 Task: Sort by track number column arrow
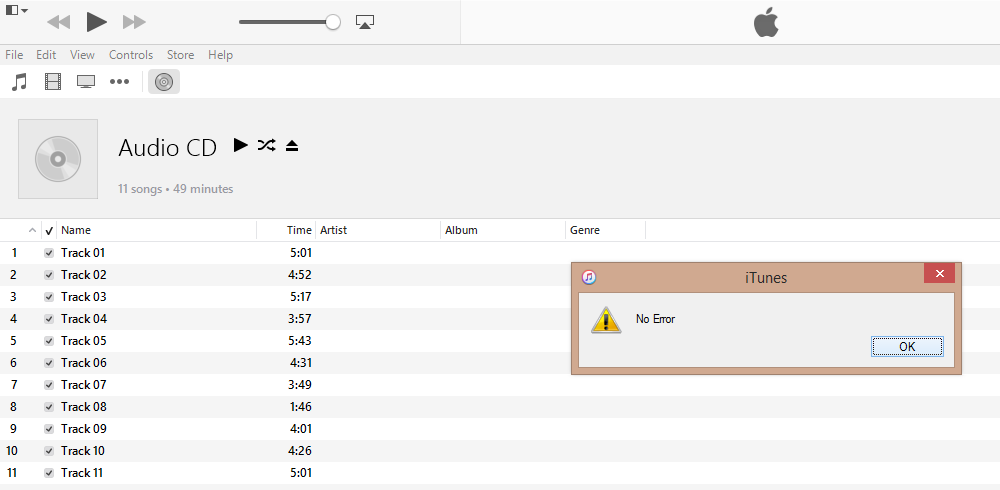click(x=33, y=230)
